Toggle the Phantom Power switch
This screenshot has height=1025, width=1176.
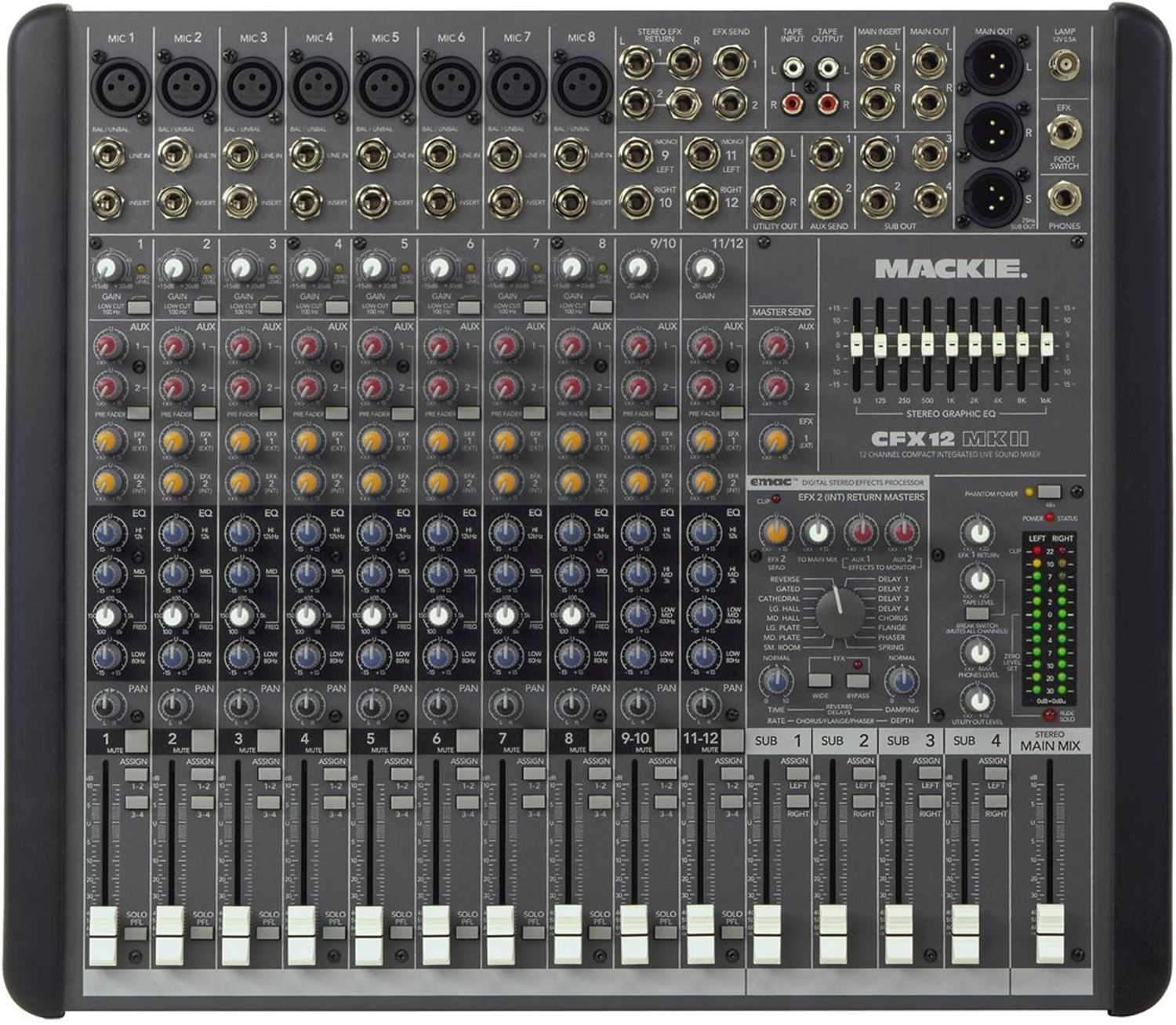(x=1048, y=493)
